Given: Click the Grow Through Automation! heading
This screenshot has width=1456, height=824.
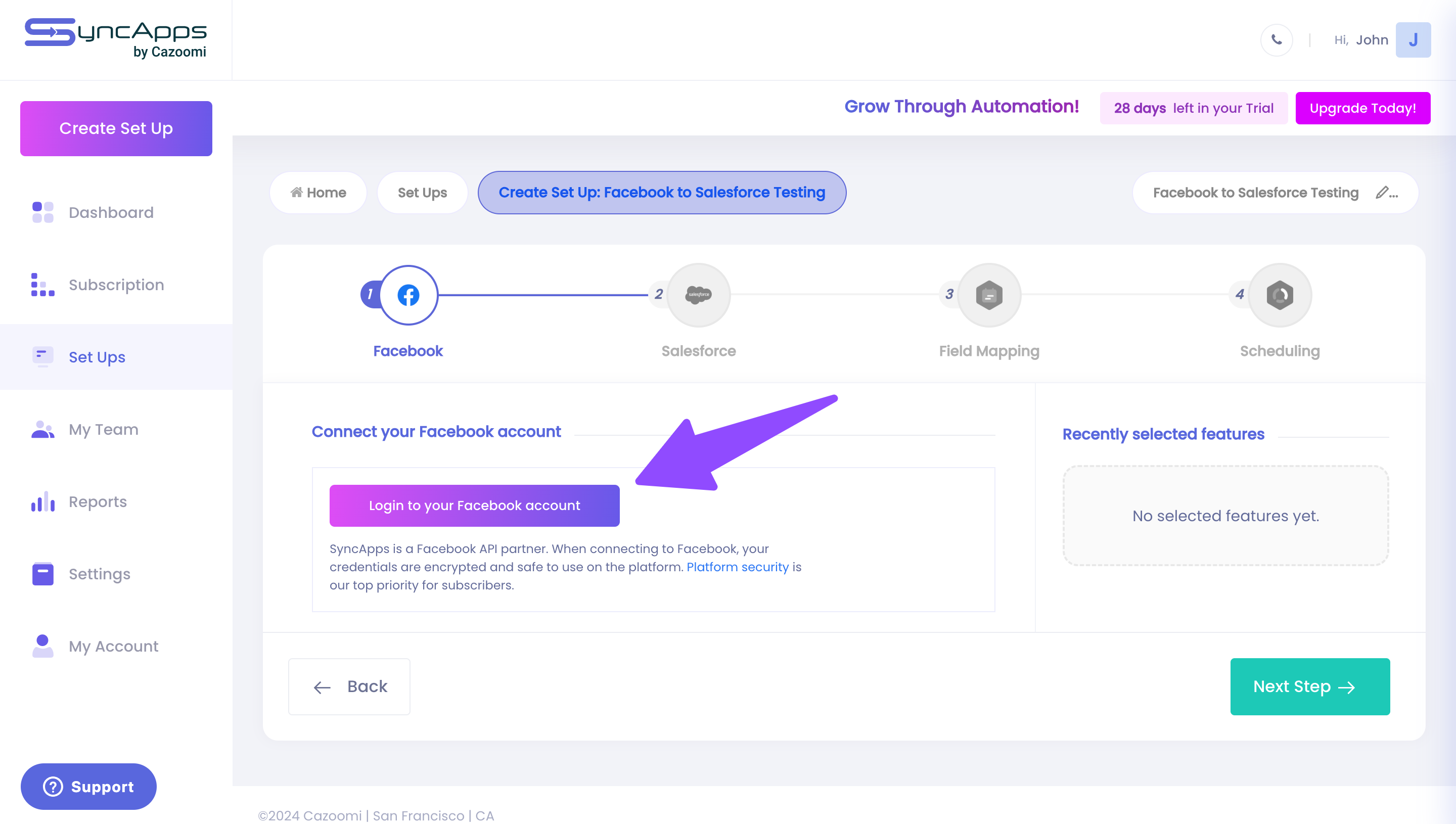Looking at the screenshot, I should pyautogui.click(x=962, y=106).
